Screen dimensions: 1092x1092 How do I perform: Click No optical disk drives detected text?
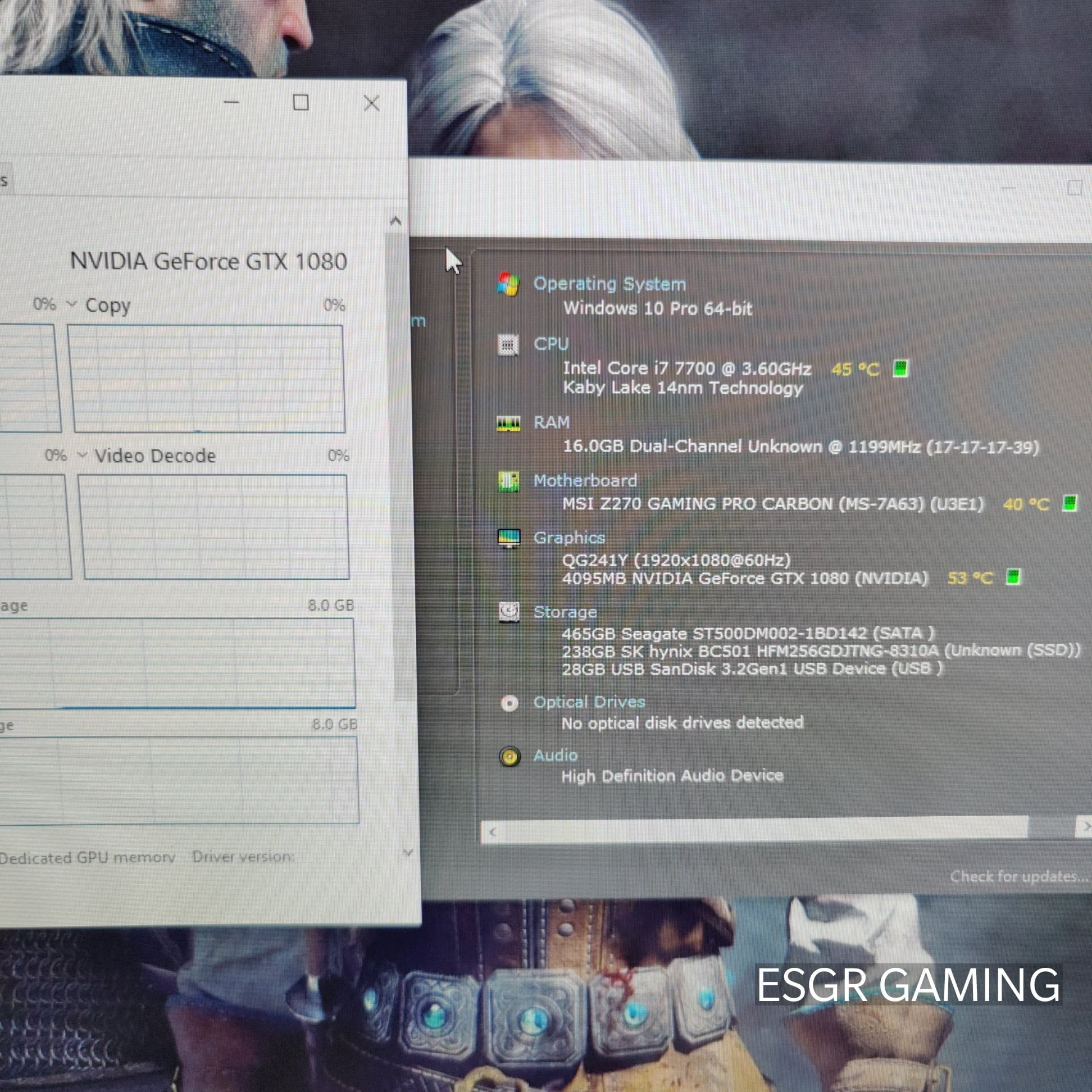point(682,723)
